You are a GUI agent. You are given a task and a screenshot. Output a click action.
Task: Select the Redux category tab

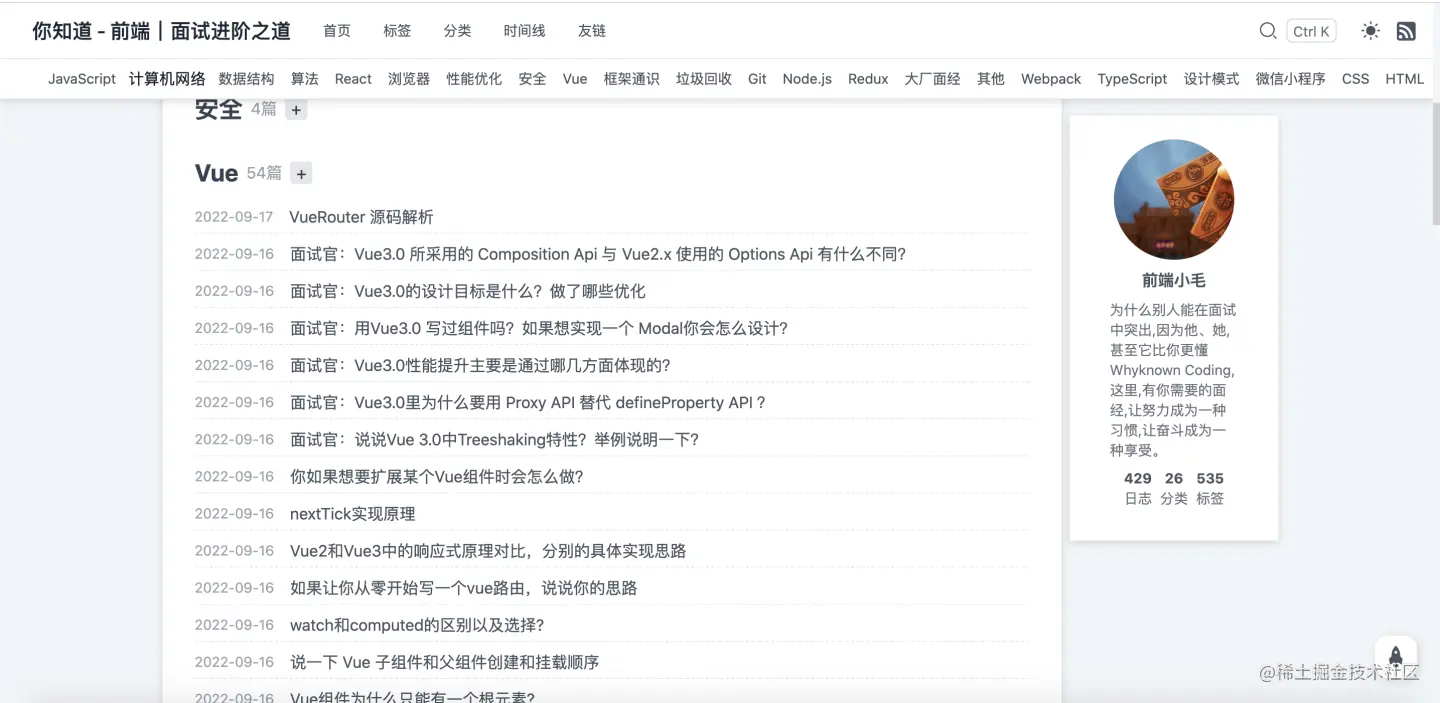(868, 79)
